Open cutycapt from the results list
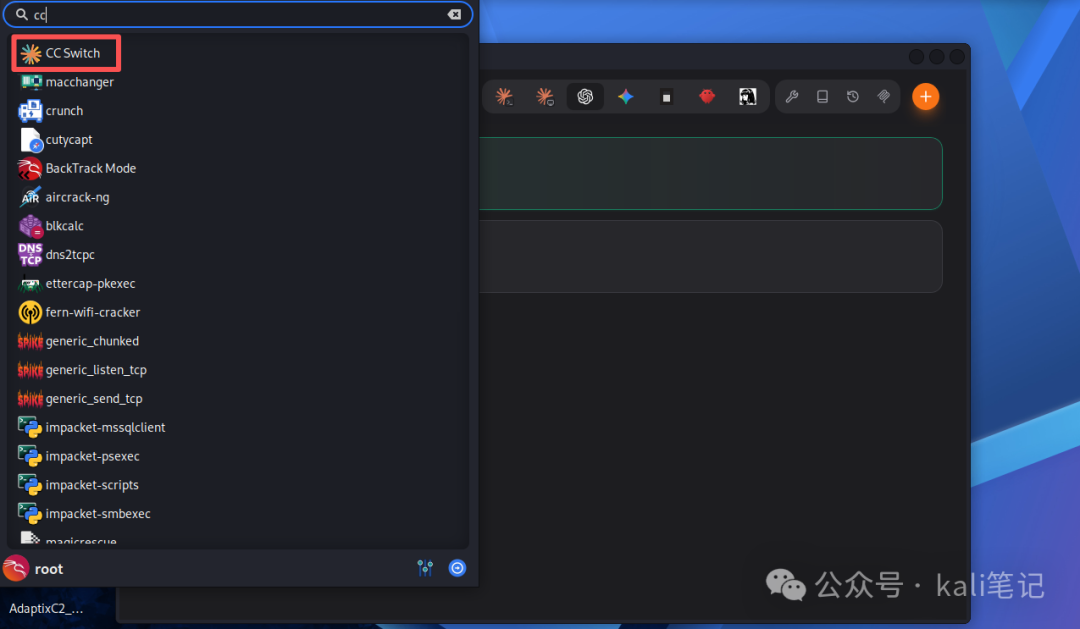The width and height of the screenshot is (1080, 629). coord(238,140)
